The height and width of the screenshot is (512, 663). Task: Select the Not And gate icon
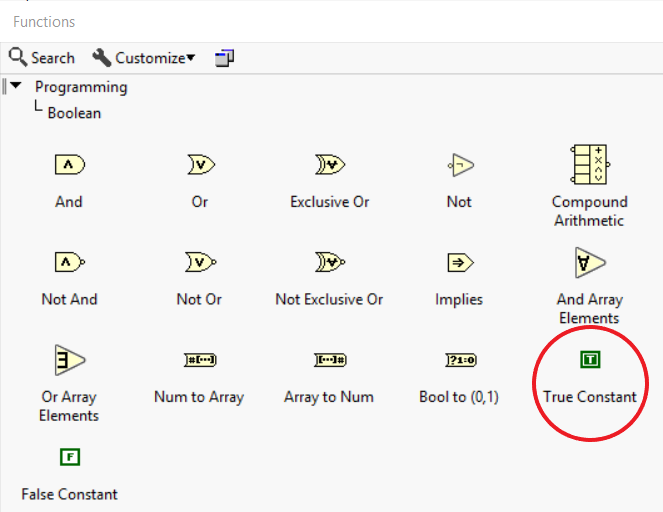point(70,262)
